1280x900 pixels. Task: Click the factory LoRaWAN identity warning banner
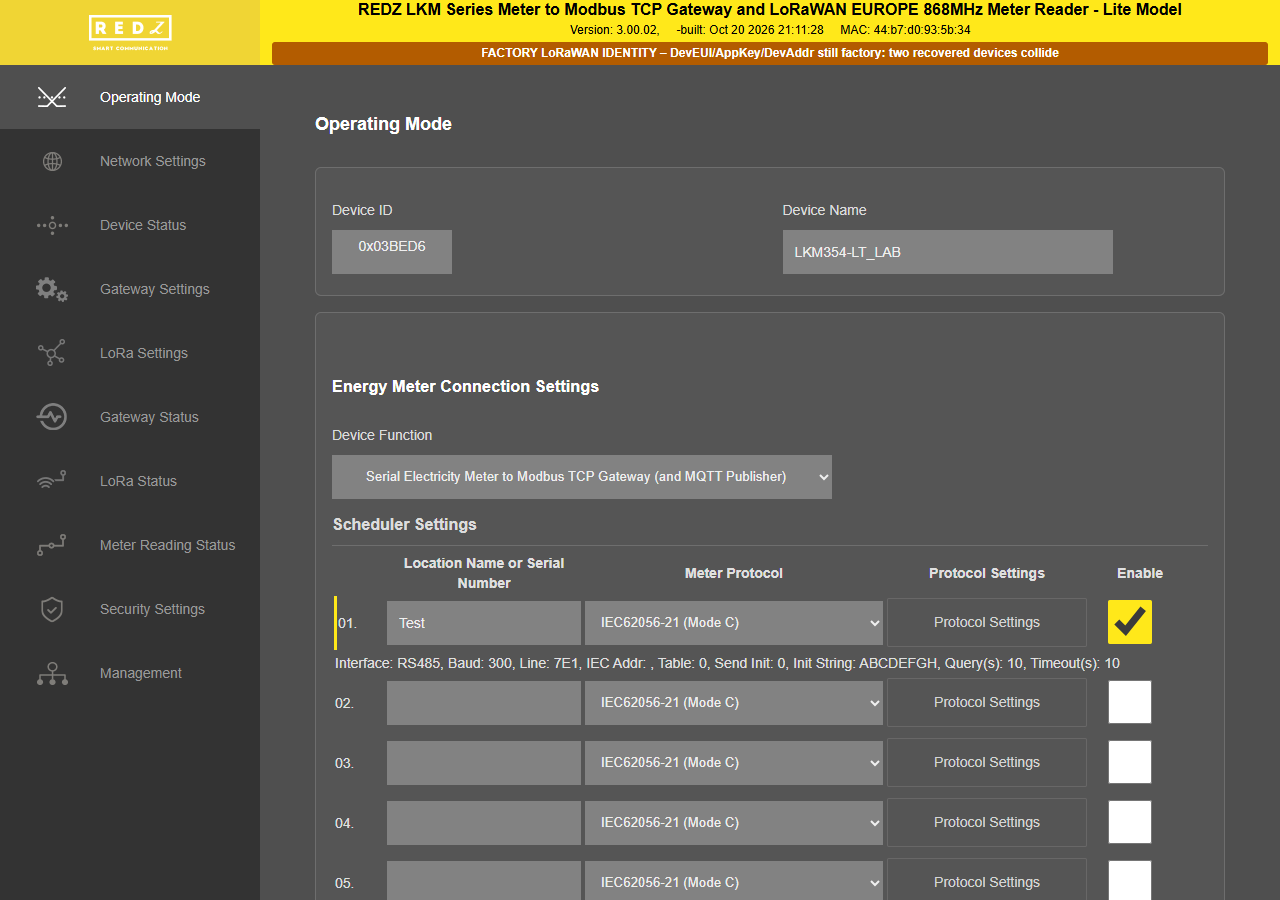coord(770,53)
